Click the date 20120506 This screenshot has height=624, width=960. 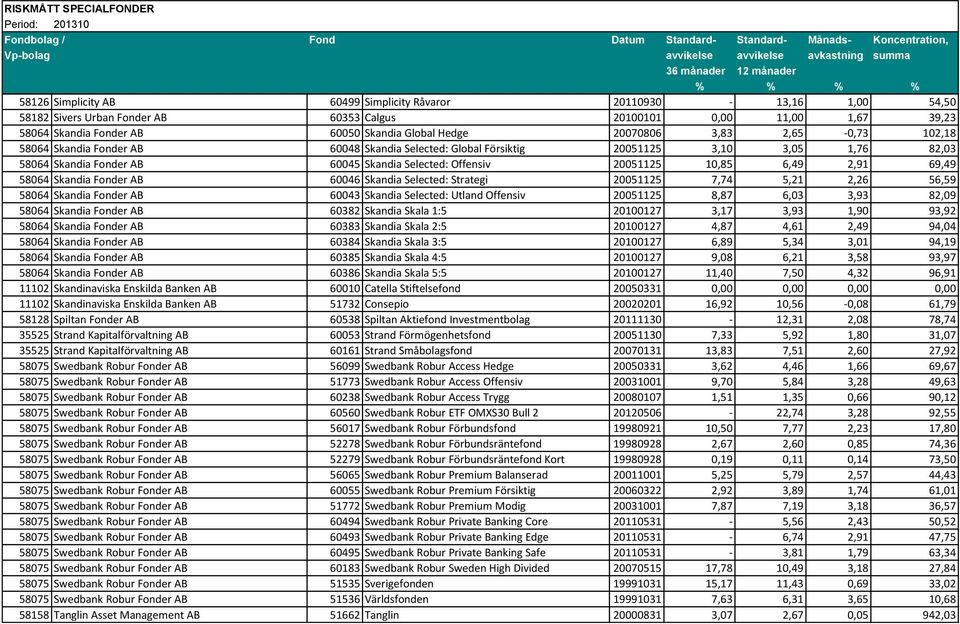click(x=637, y=413)
